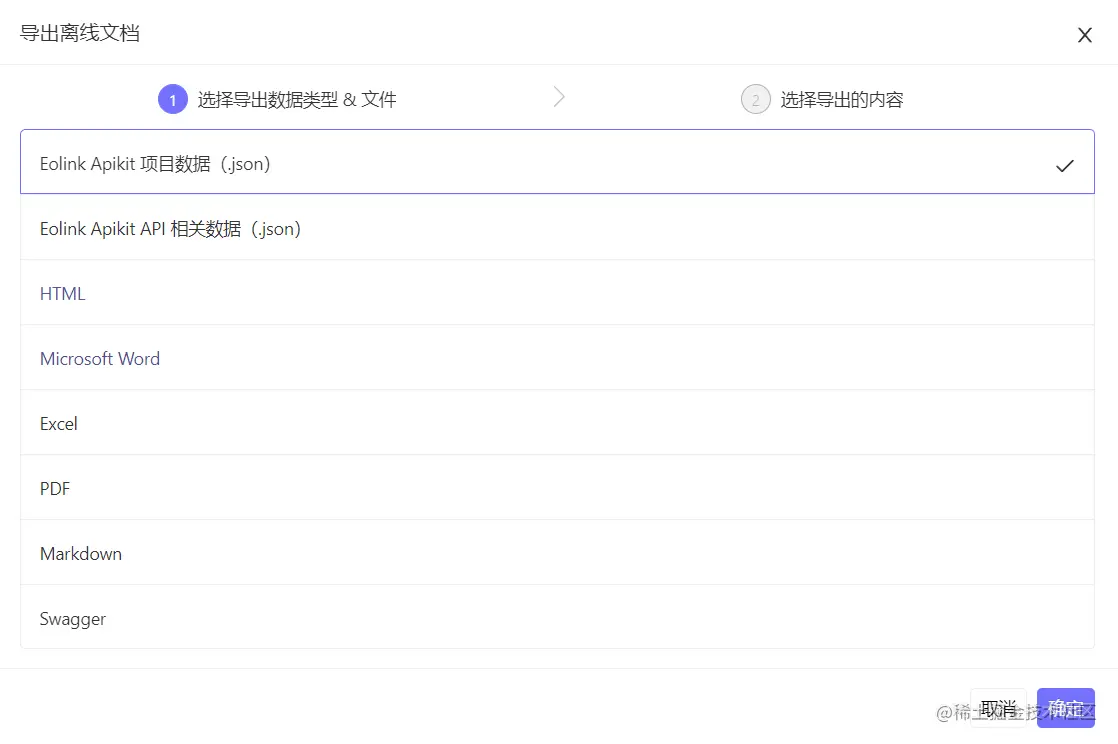Choose Excel export format
The height and width of the screenshot is (744, 1118).
click(557, 423)
